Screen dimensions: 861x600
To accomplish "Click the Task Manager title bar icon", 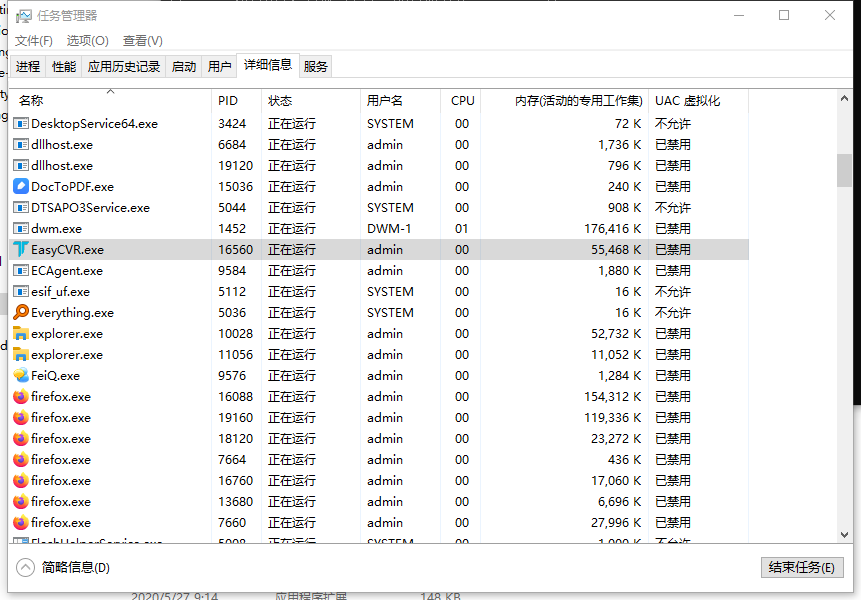I will point(24,16).
